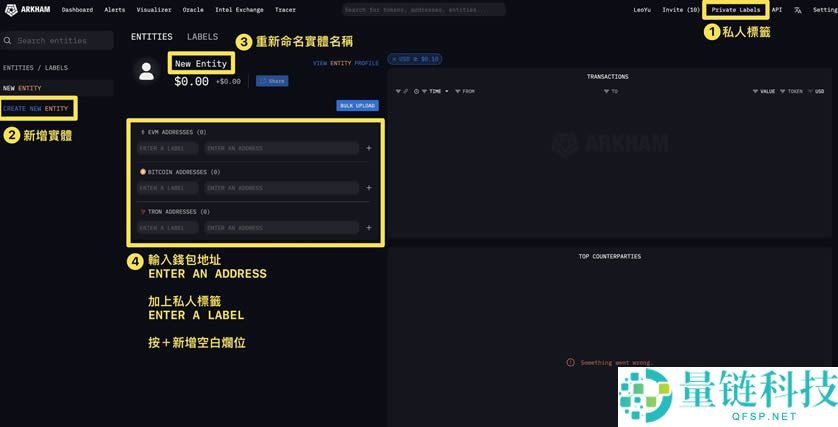Screen dimensions: 838x427
Task: Remove the USD ≥ $0.10 filter chip
Action: pos(394,59)
